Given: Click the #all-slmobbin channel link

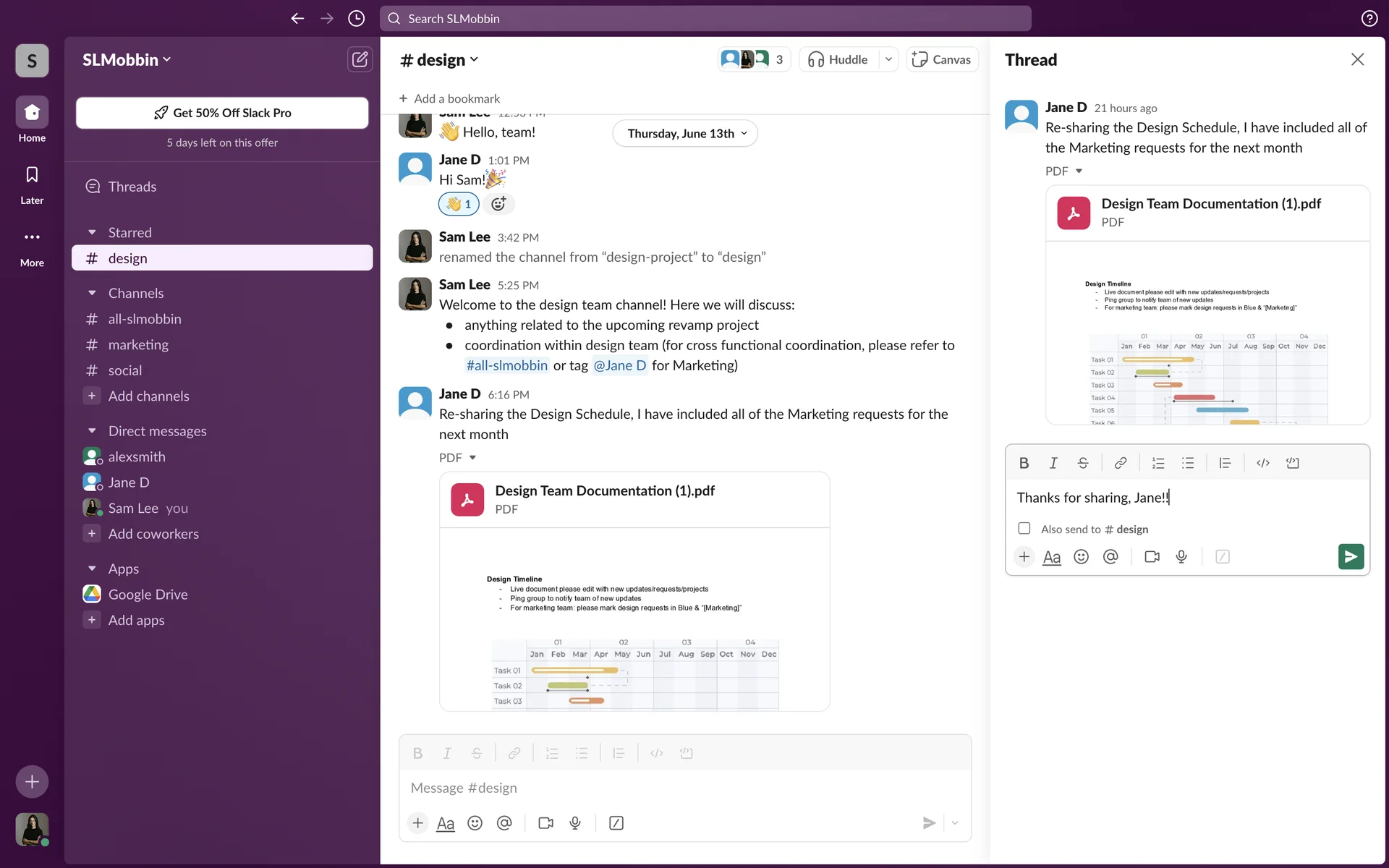Looking at the screenshot, I should [506, 365].
